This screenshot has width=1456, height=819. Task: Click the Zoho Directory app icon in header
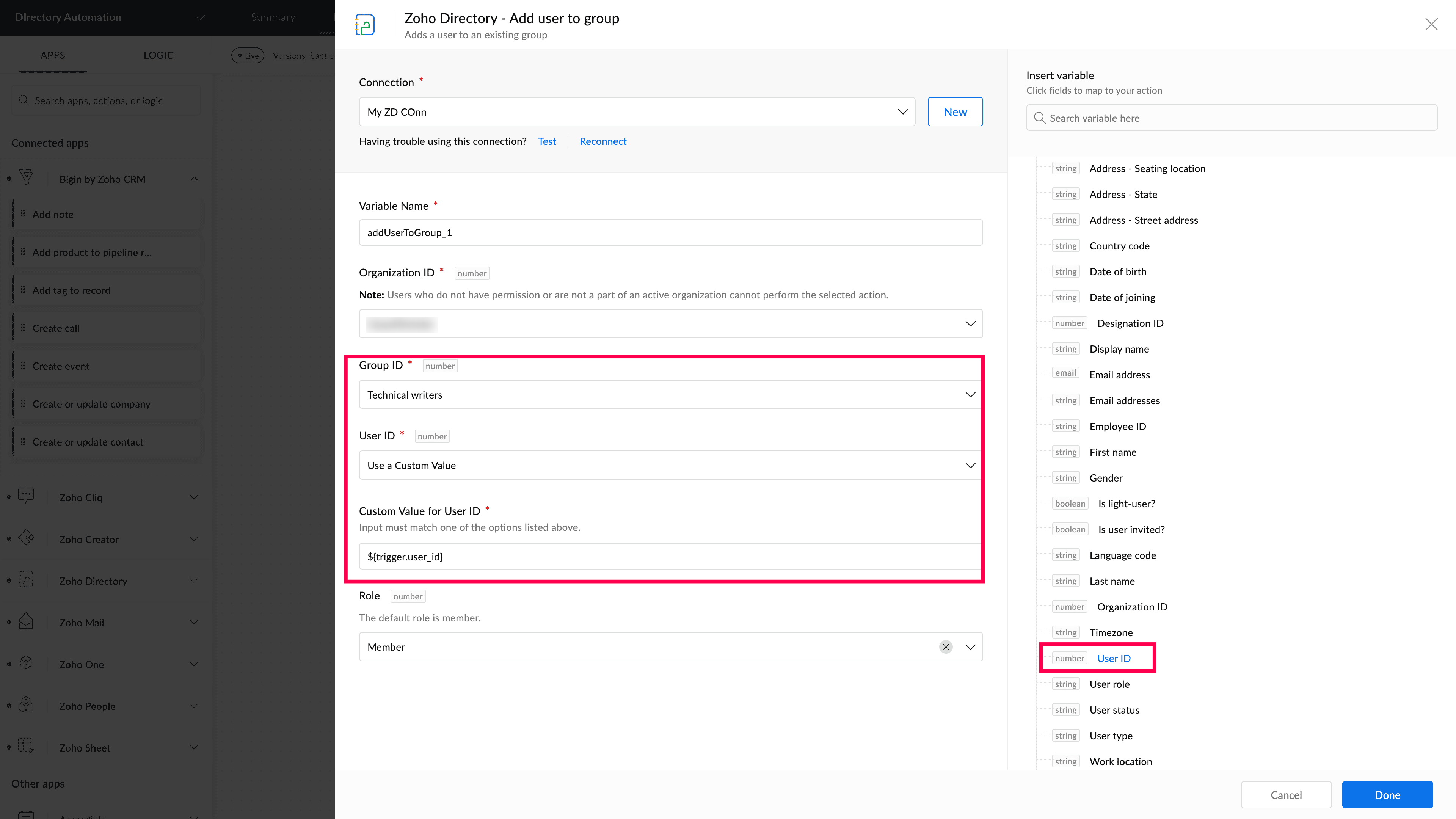pos(365,25)
